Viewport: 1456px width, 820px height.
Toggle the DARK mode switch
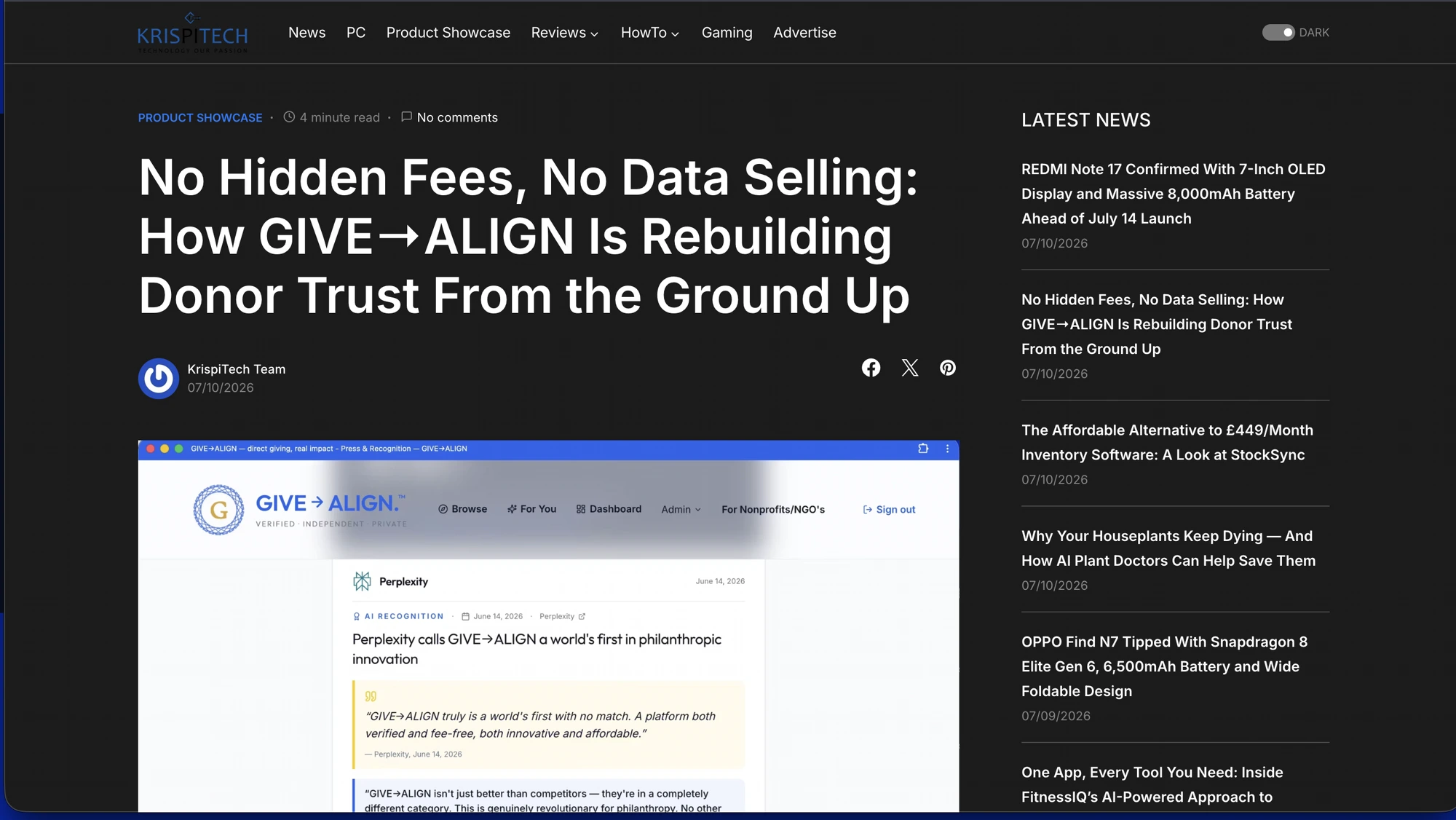click(1278, 33)
